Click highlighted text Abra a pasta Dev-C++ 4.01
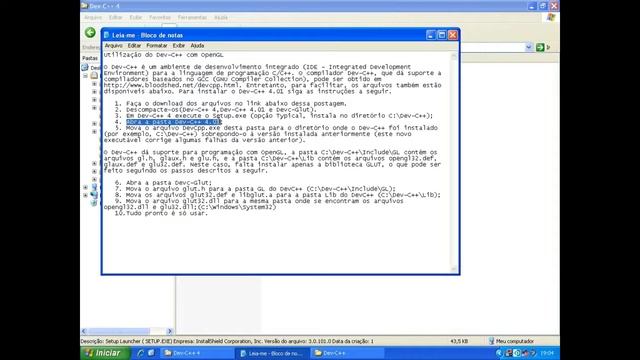Screen dimensions: 640x360 173,122
